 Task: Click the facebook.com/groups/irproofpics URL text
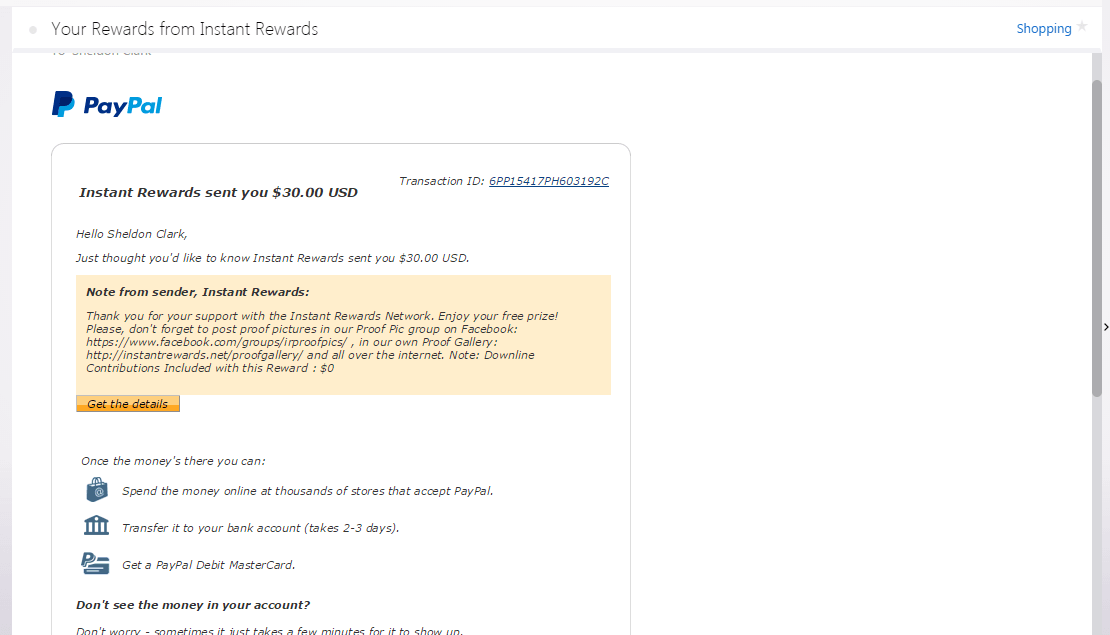(217, 342)
